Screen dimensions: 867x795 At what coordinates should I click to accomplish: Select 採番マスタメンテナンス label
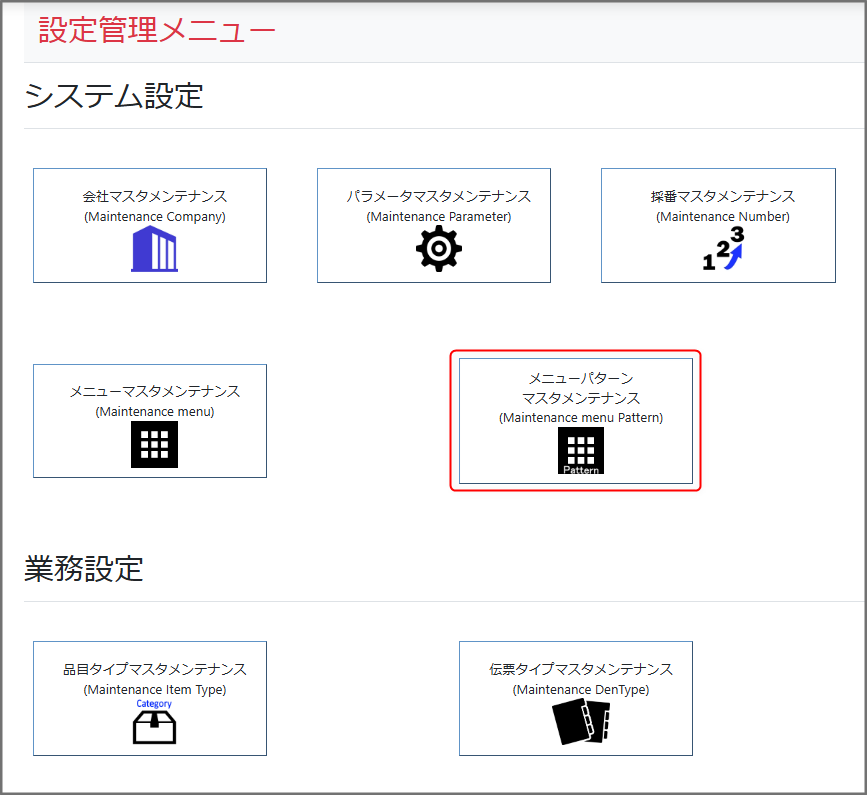tap(722, 197)
